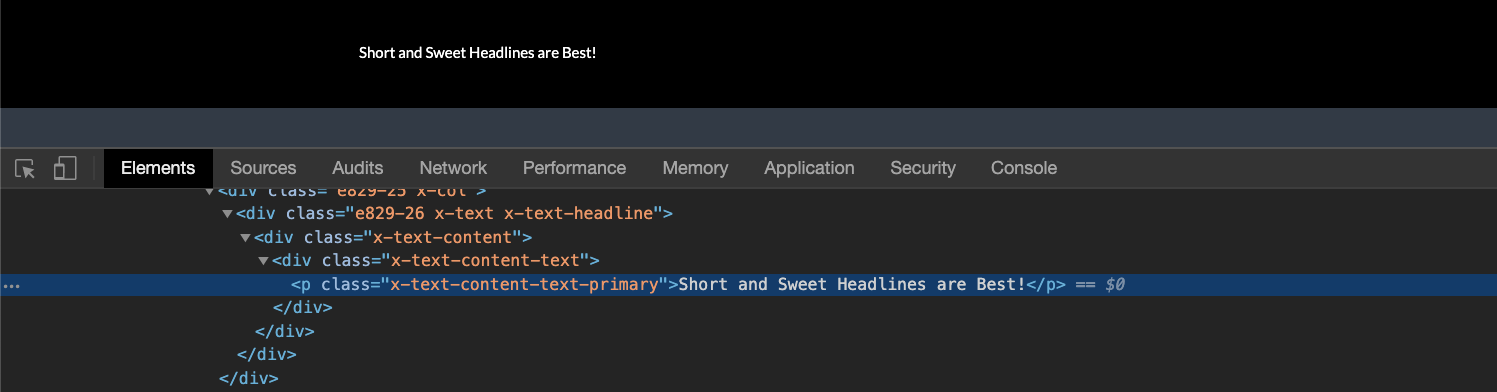Collapse the x-text-content div node
The image size is (1497, 392).
pyautogui.click(x=245, y=237)
